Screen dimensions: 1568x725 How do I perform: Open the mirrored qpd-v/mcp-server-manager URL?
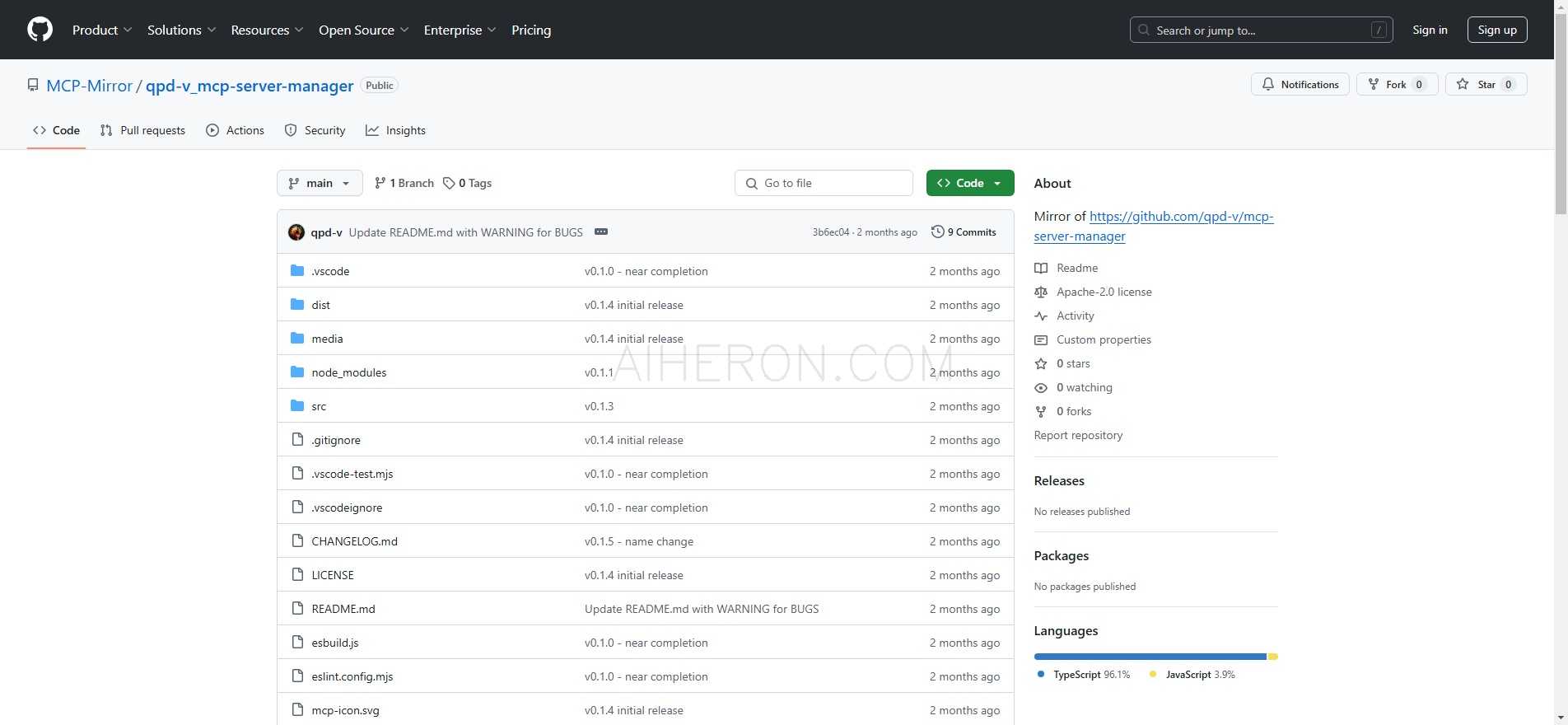pyautogui.click(x=1154, y=226)
